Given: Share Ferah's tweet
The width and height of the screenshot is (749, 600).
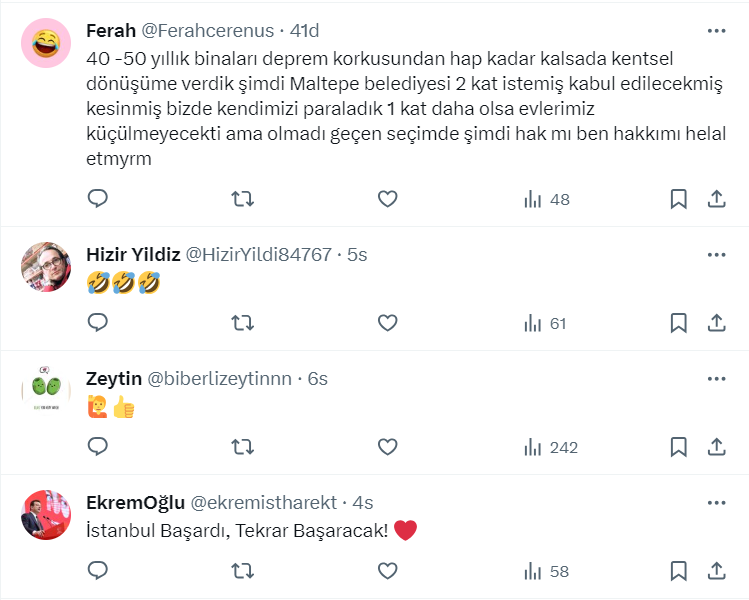Looking at the screenshot, I should [x=716, y=199].
